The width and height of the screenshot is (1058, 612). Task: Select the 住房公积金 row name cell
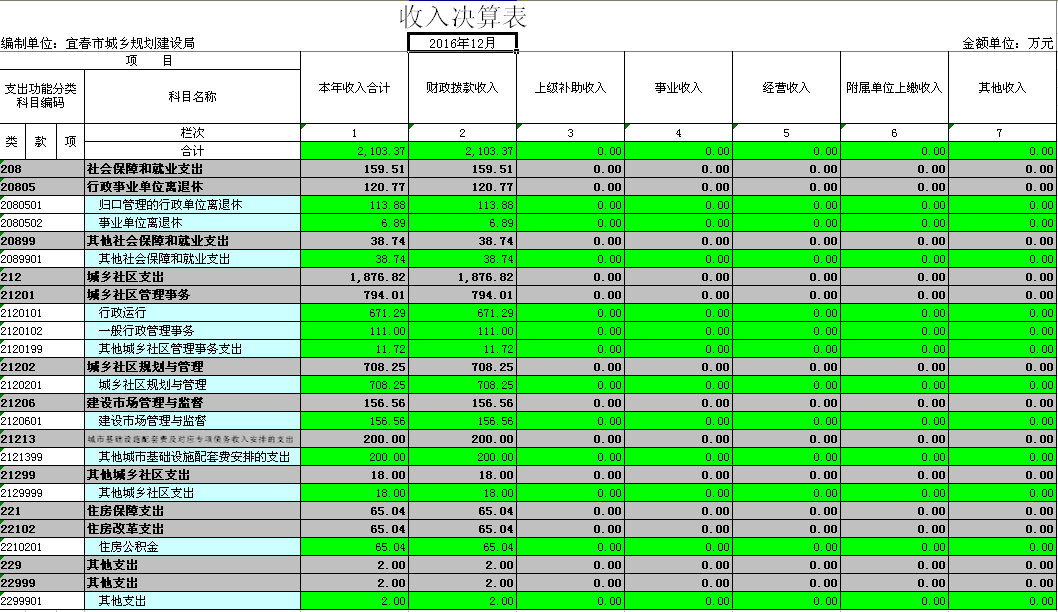click(x=192, y=547)
